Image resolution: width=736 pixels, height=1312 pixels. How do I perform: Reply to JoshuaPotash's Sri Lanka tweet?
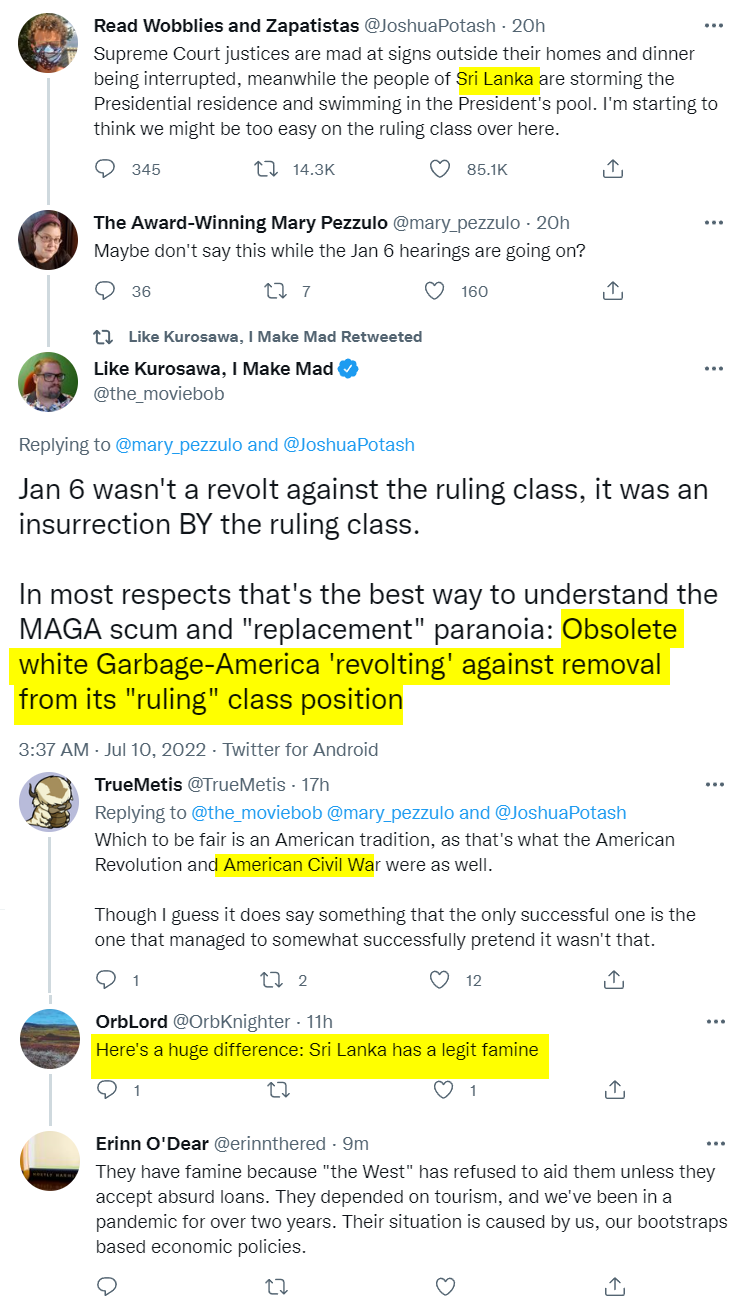[105, 169]
